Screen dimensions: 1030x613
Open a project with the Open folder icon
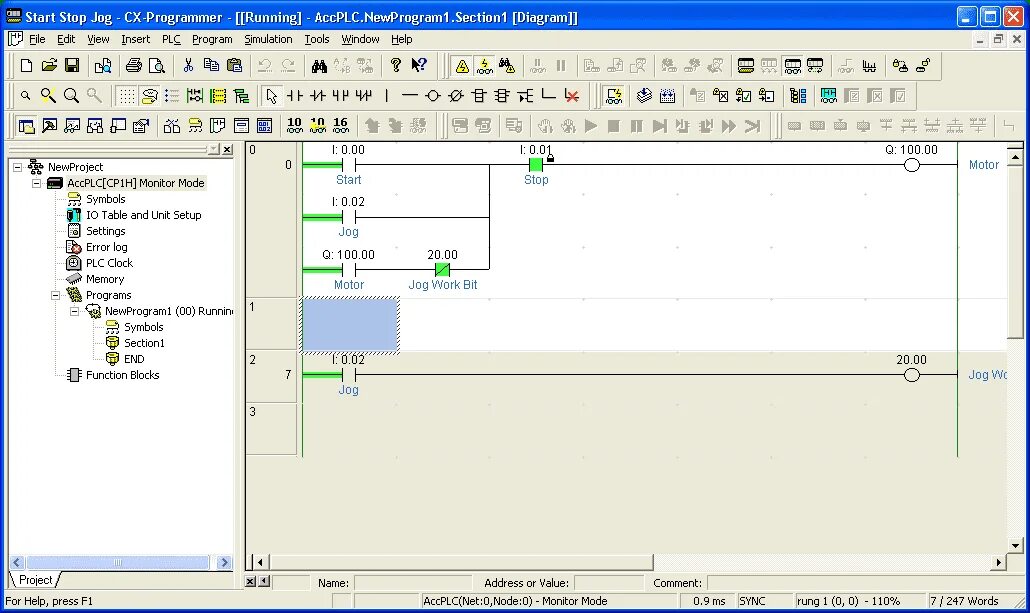49,65
